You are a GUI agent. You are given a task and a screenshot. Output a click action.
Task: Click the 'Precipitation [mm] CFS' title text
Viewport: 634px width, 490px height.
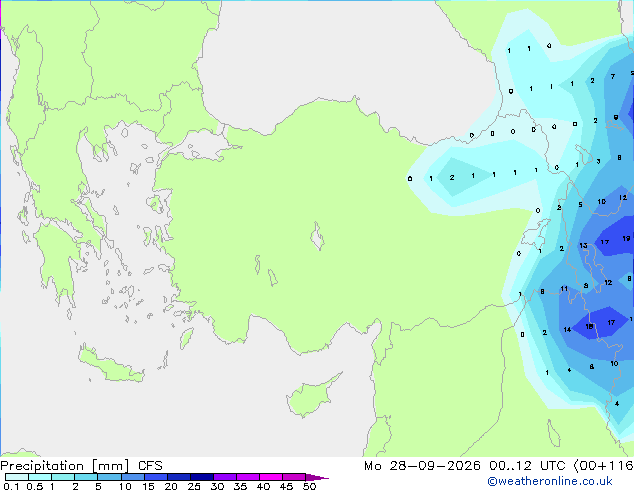point(81,466)
